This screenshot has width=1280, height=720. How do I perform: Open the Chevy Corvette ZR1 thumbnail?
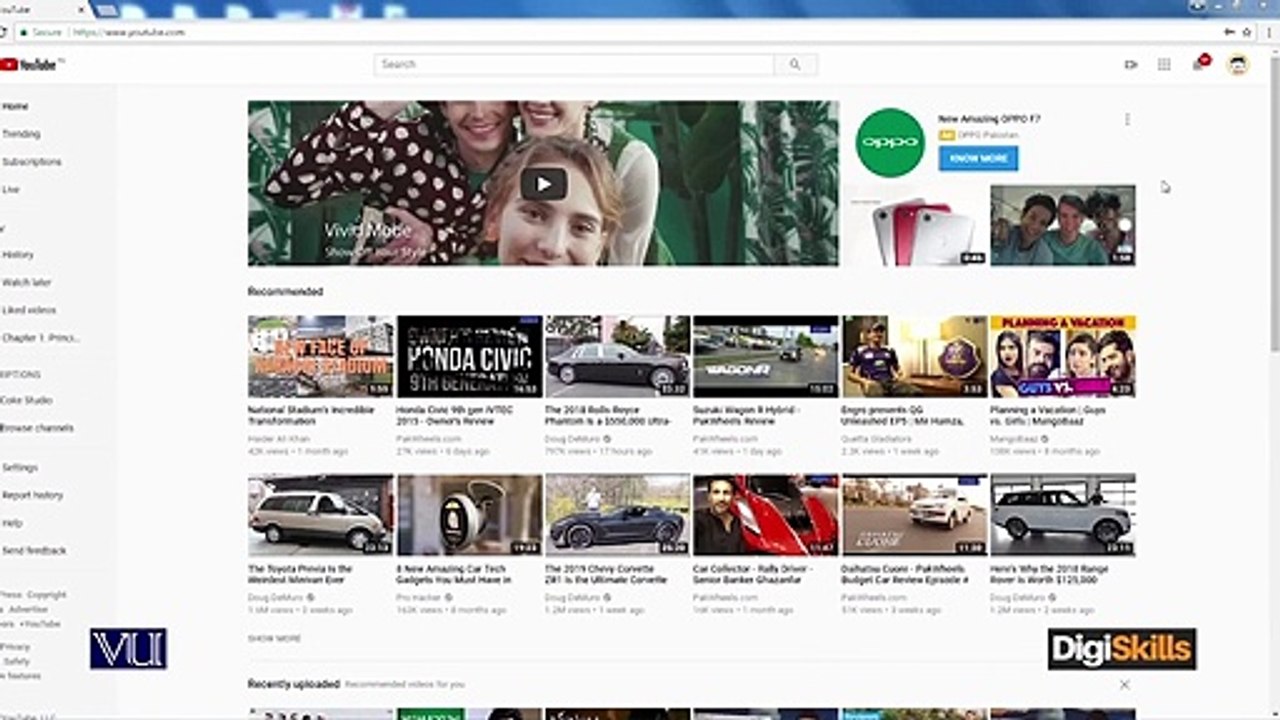617,515
